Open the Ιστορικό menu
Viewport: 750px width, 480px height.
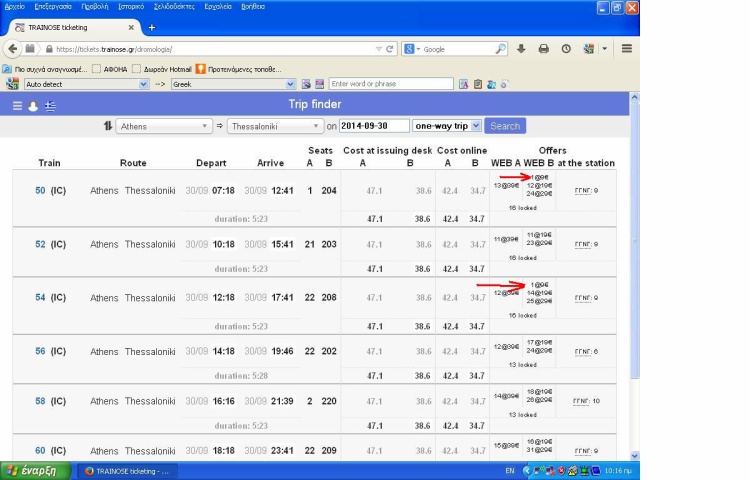click(131, 7)
